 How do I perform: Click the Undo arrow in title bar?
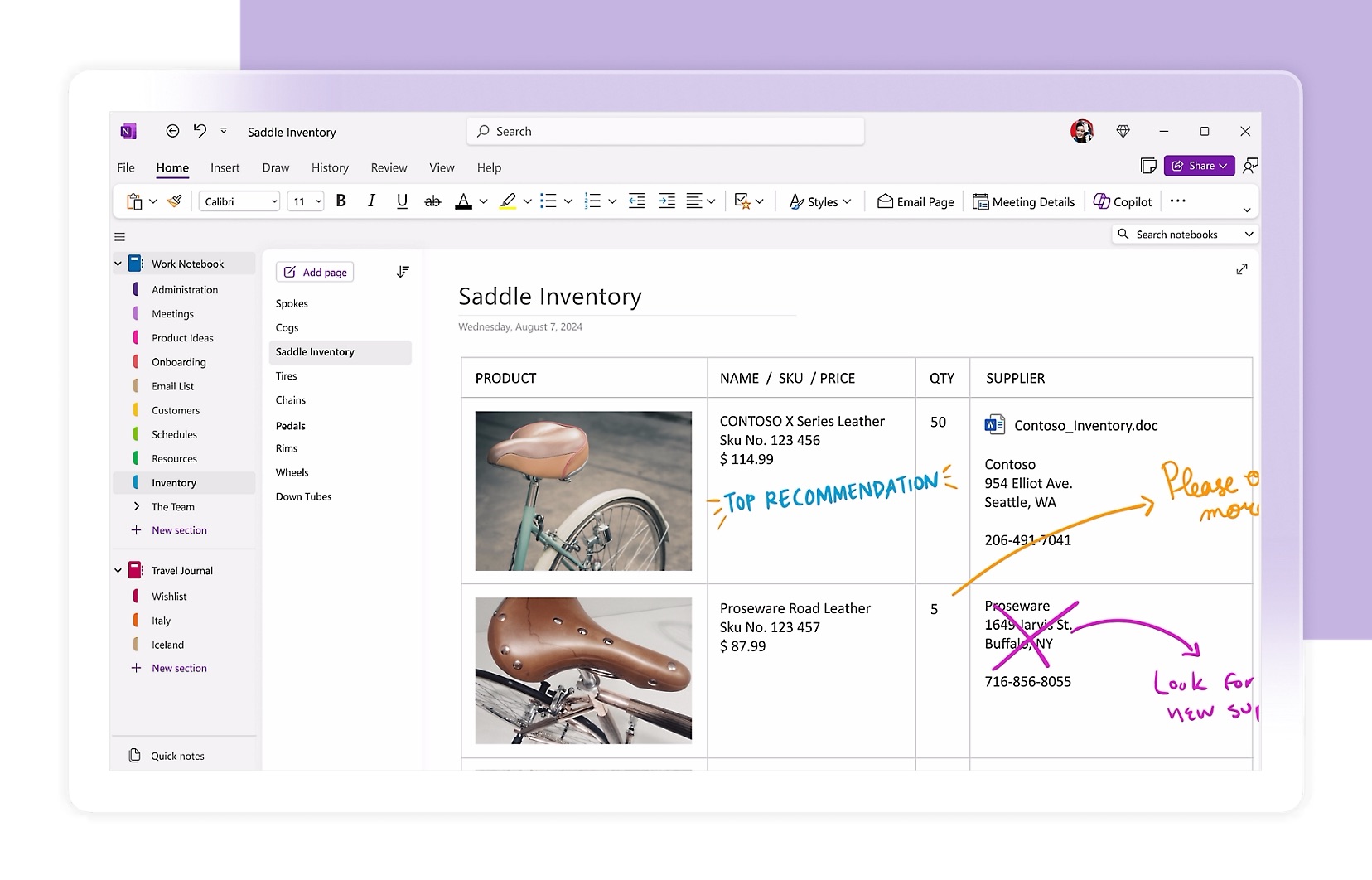tap(200, 131)
